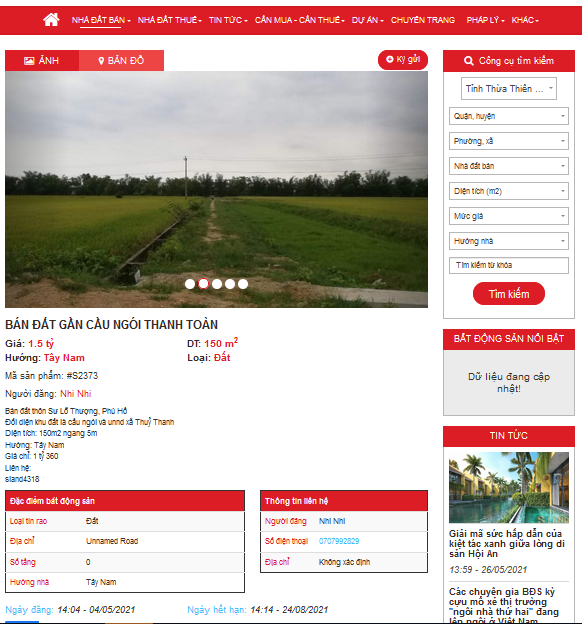
Task: Expand the Quận, huyện dropdown
Action: [509, 116]
